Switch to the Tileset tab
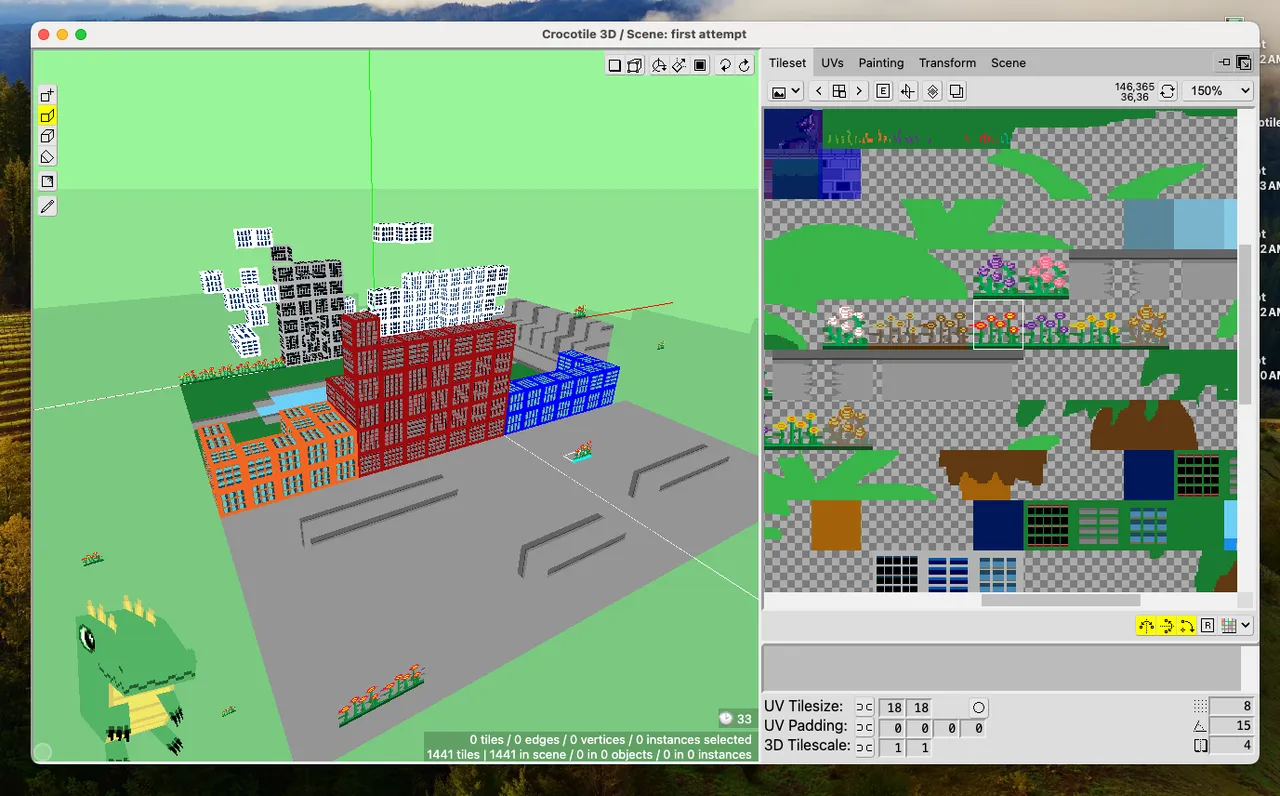 (787, 62)
